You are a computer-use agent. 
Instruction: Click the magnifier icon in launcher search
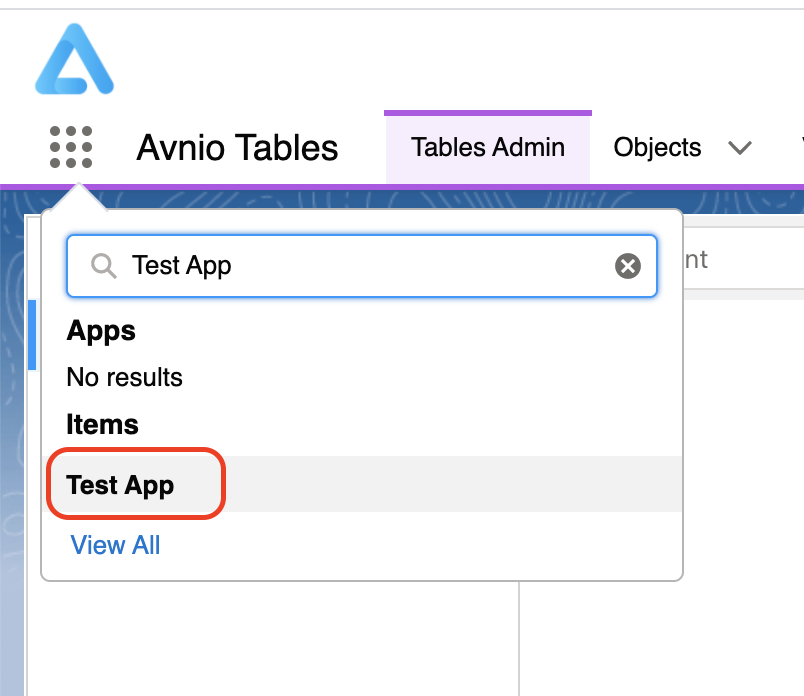pyautogui.click(x=103, y=265)
